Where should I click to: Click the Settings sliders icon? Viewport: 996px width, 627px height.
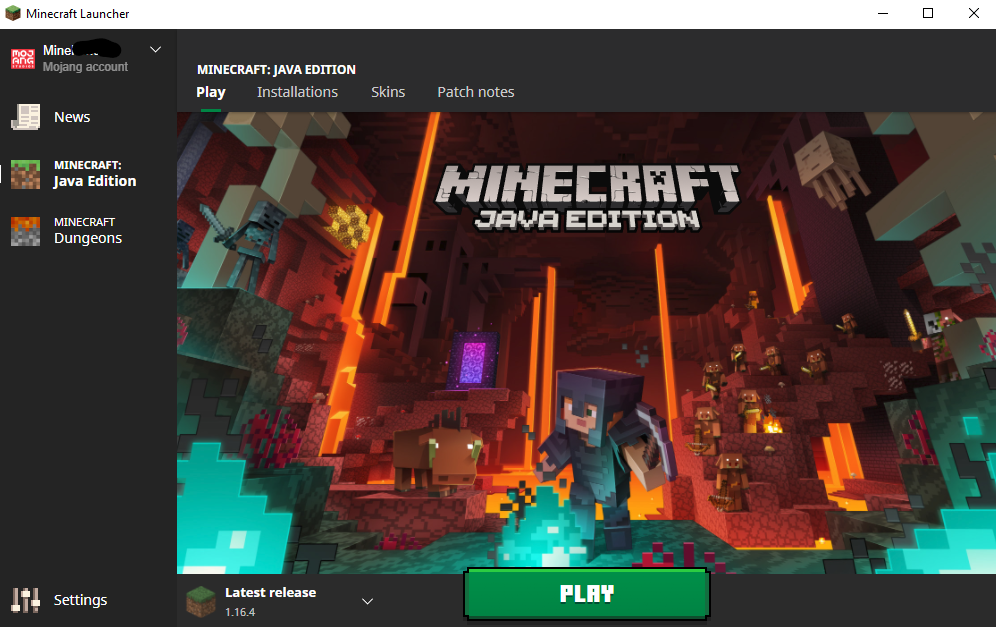25,600
